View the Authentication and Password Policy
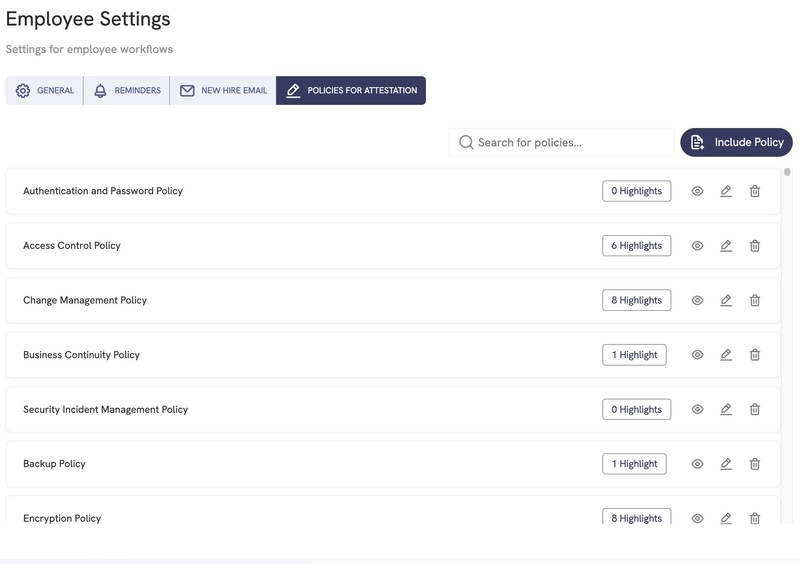The image size is (800, 564). click(x=697, y=191)
